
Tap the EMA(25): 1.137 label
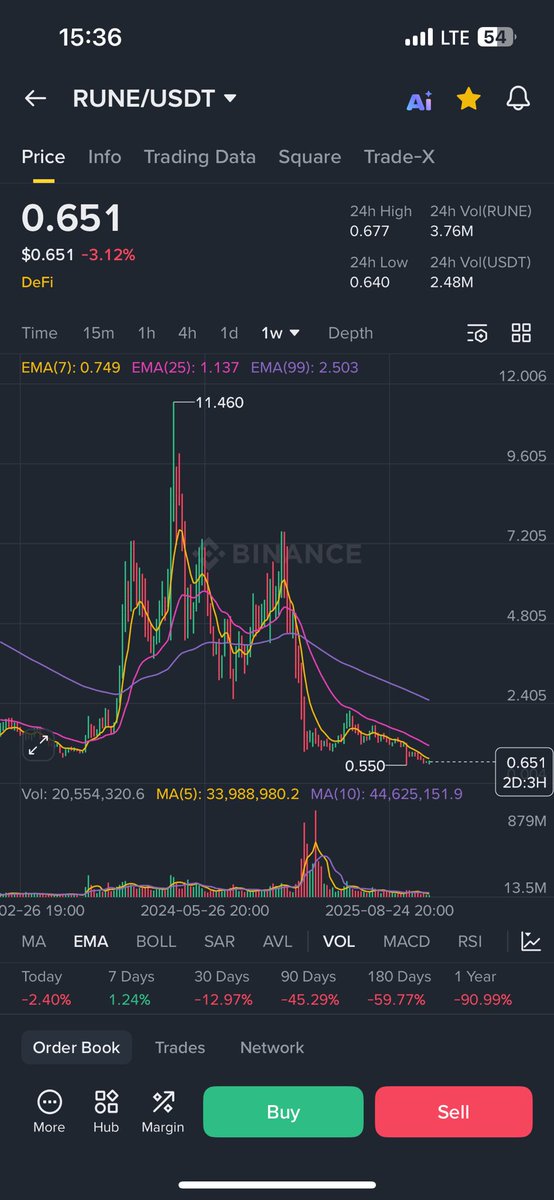pos(185,367)
